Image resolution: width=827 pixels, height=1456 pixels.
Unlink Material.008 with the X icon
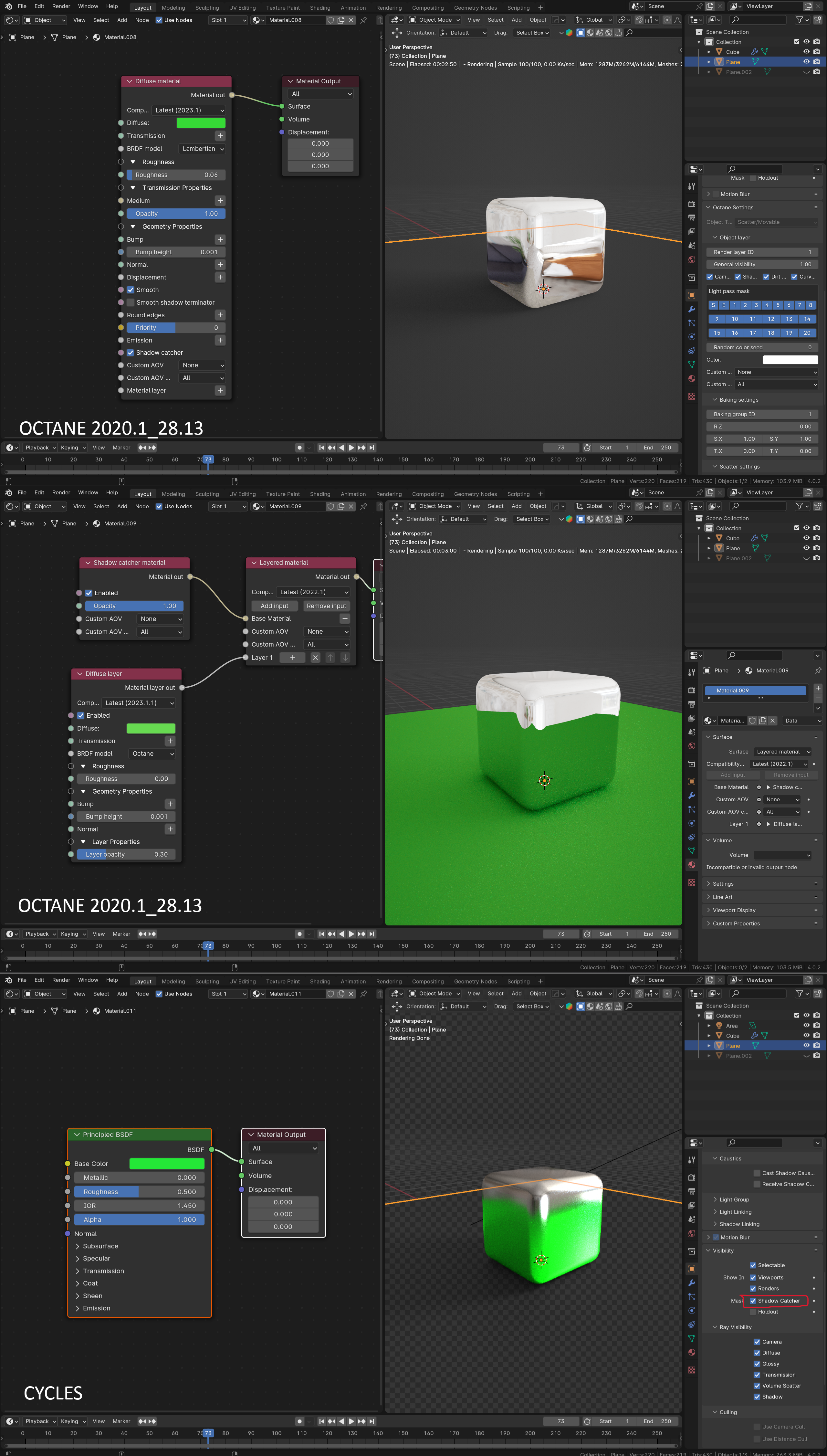(x=351, y=20)
